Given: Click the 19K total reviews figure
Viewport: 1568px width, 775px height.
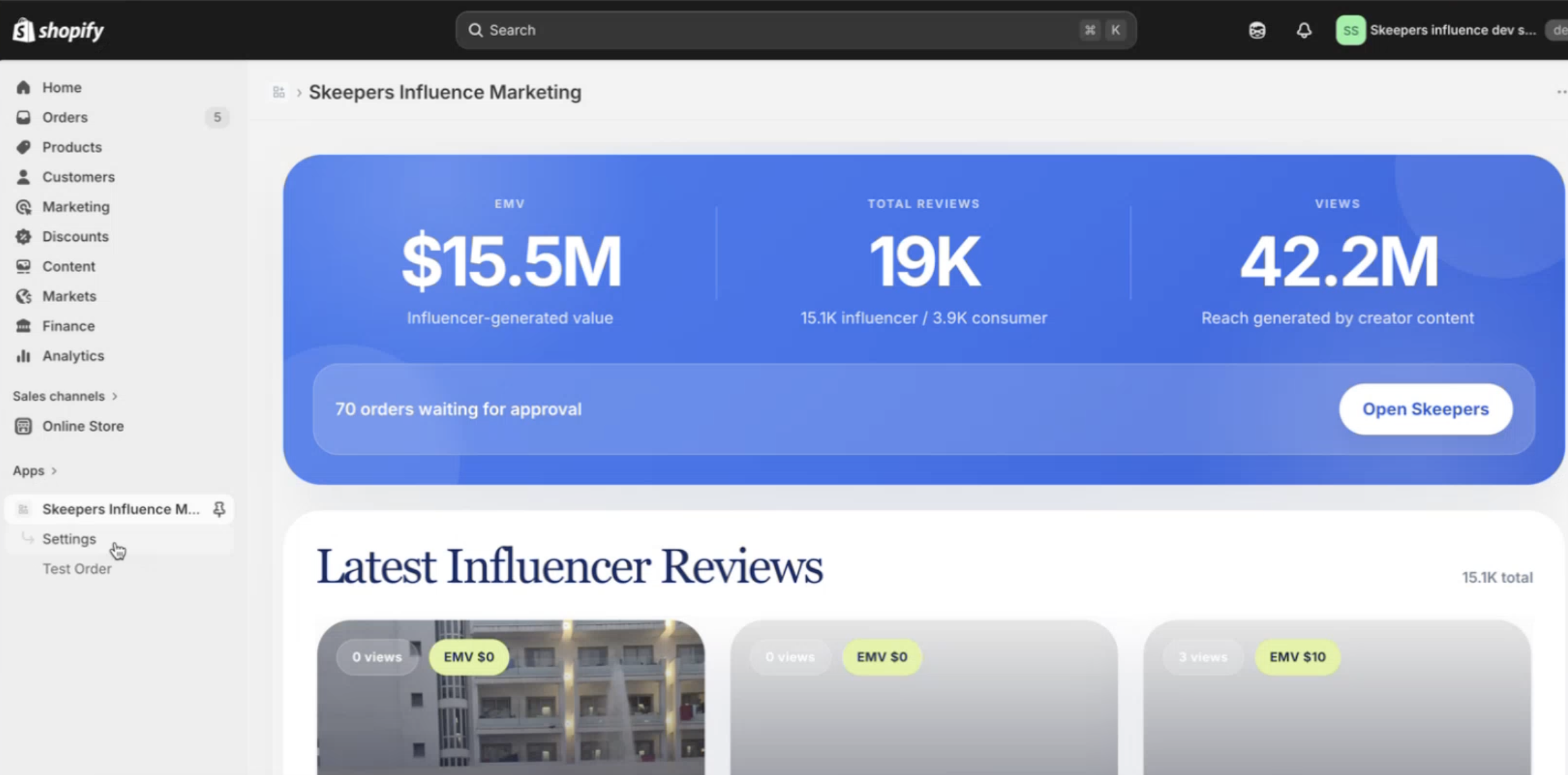Looking at the screenshot, I should tap(924, 261).
